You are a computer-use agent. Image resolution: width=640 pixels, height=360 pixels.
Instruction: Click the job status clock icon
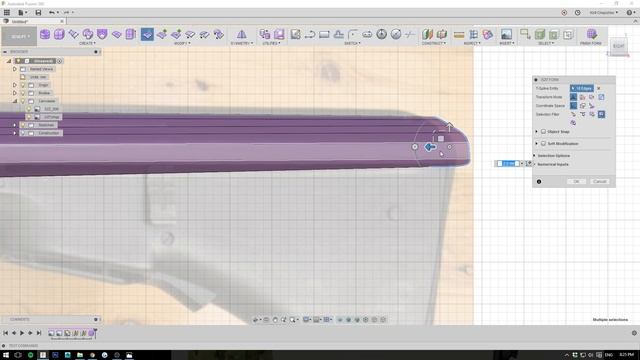click(578, 13)
